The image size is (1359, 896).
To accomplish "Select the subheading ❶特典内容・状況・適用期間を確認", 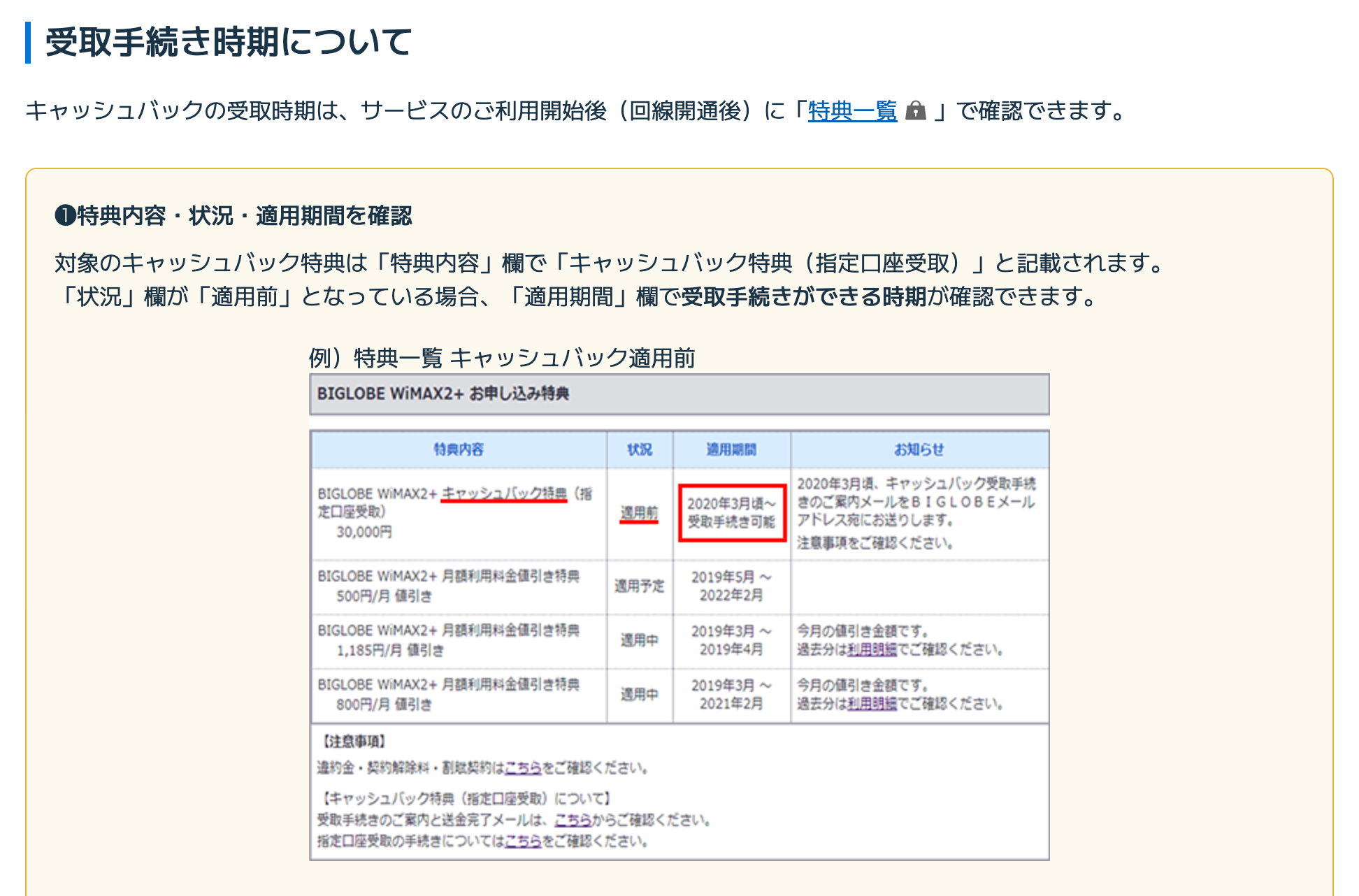I will click(233, 215).
